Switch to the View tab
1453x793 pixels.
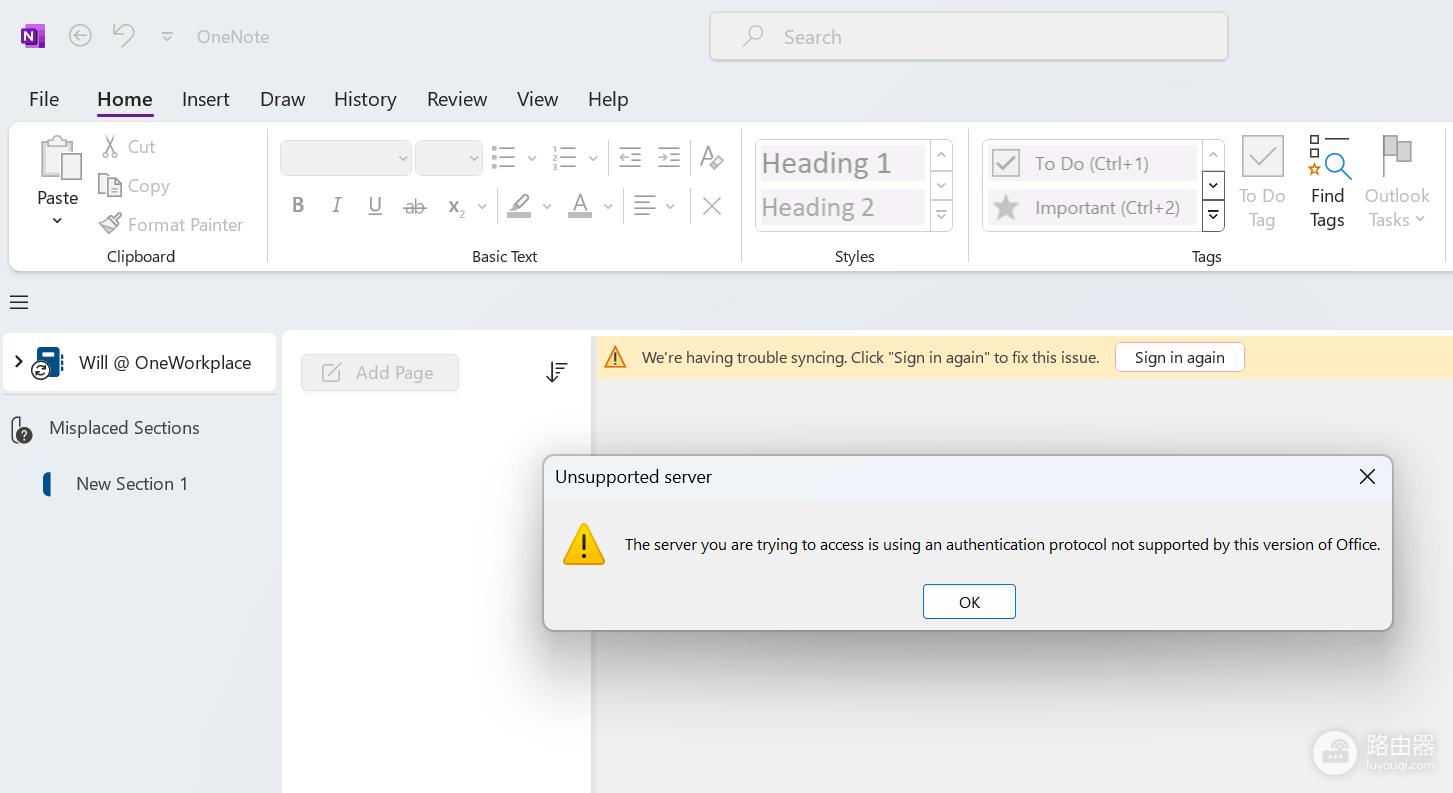point(537,99)
